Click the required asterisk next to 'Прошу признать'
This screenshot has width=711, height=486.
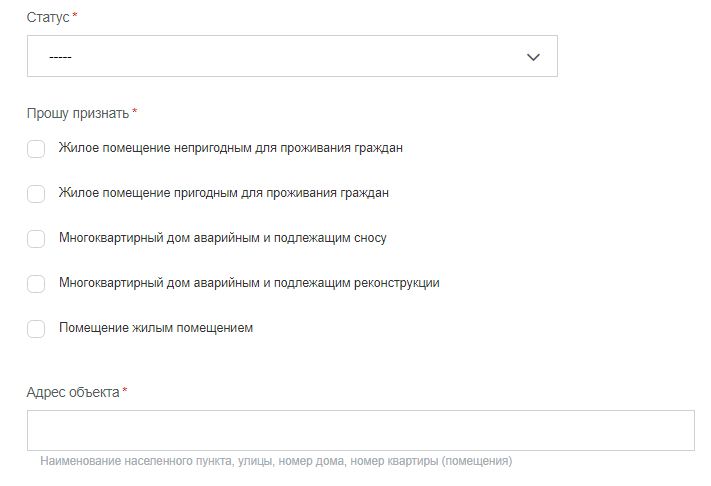point(134,111)
